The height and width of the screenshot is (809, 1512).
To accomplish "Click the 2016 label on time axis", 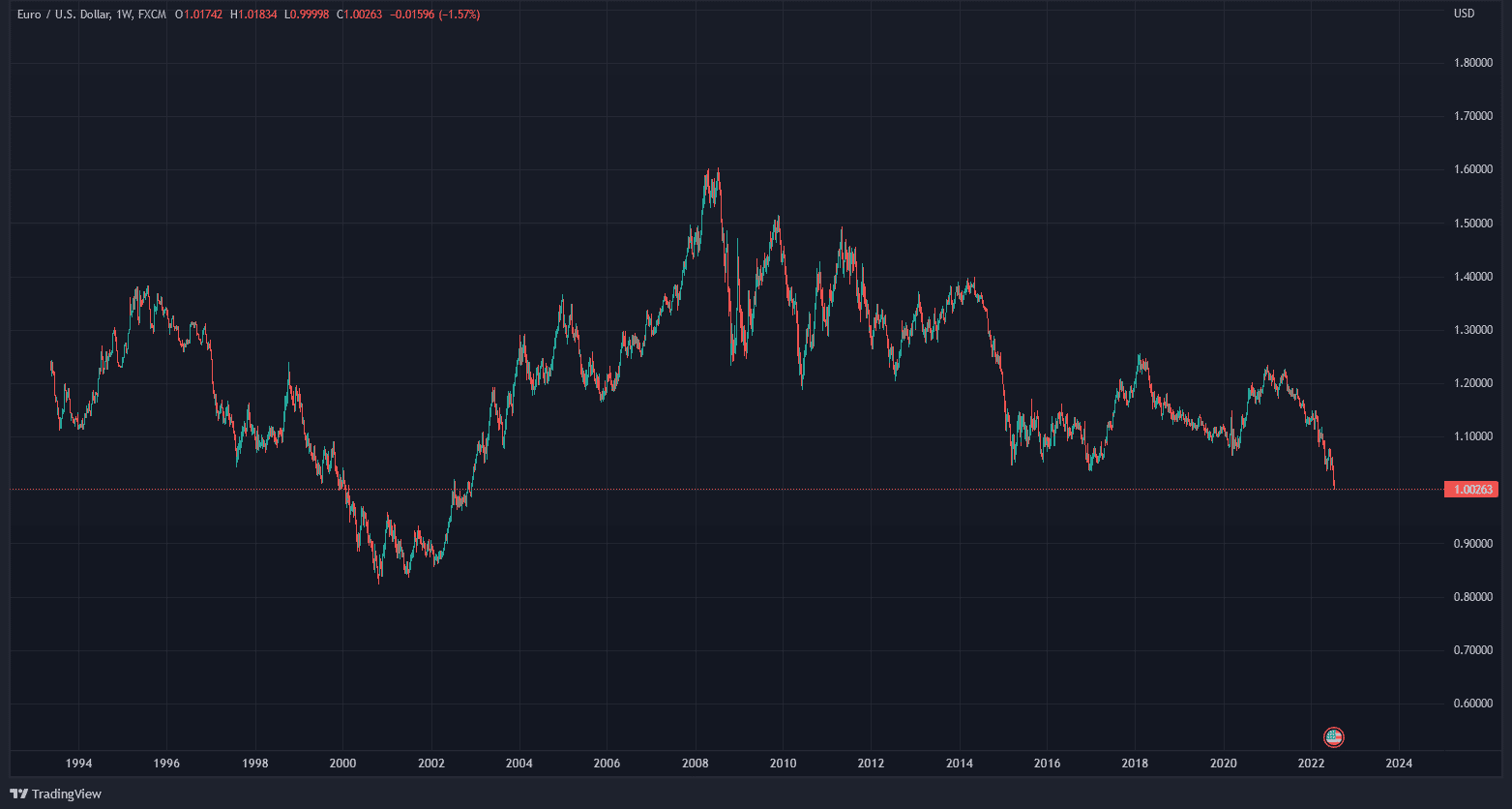I will tap(1047, 764).
